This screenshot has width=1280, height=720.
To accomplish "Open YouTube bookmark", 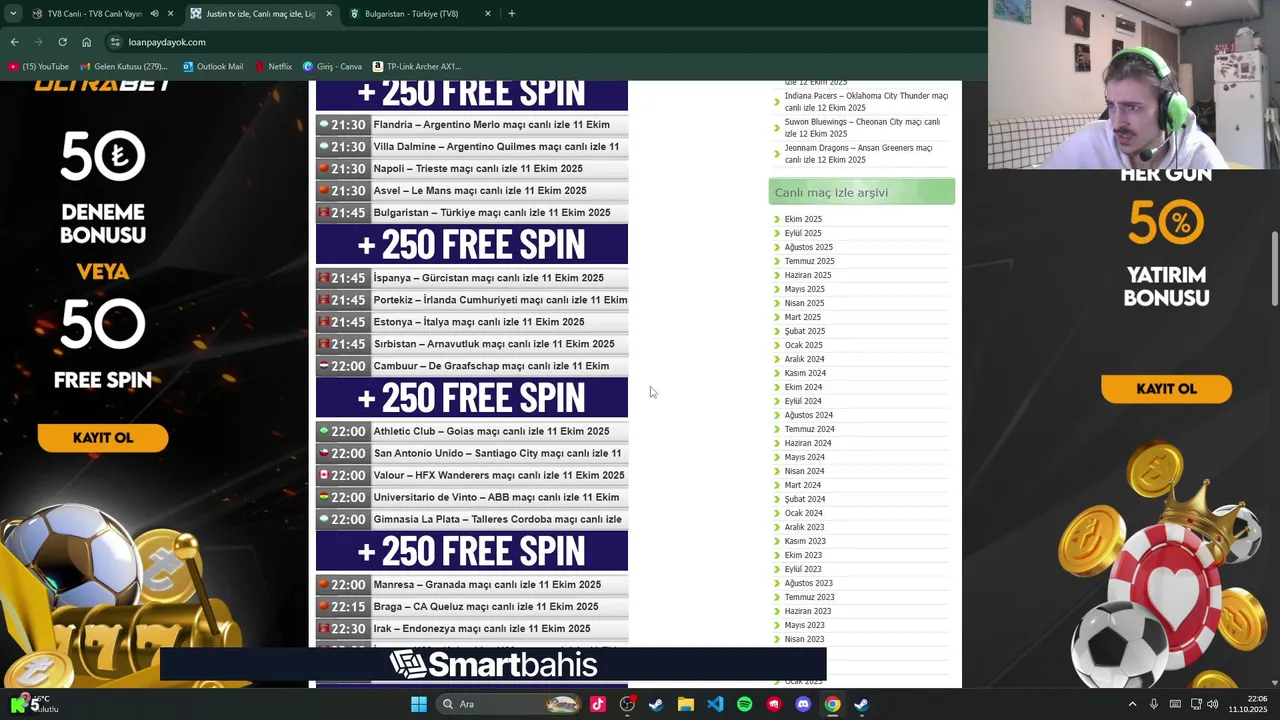I will (x=39, y=67).
